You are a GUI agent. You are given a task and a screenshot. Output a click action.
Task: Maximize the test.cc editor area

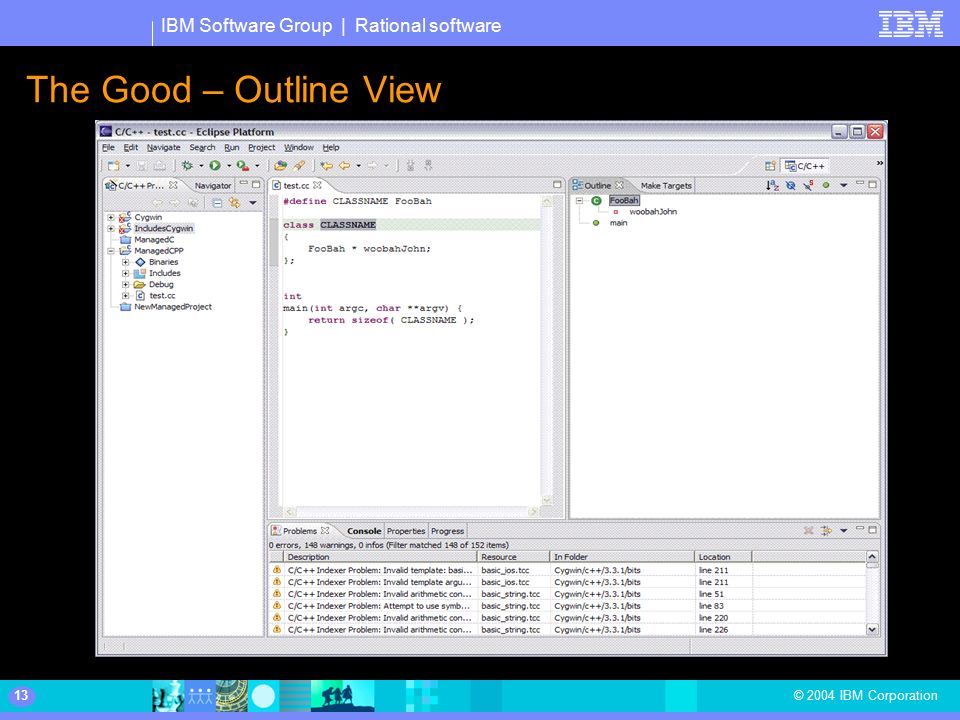click(557, 184)
